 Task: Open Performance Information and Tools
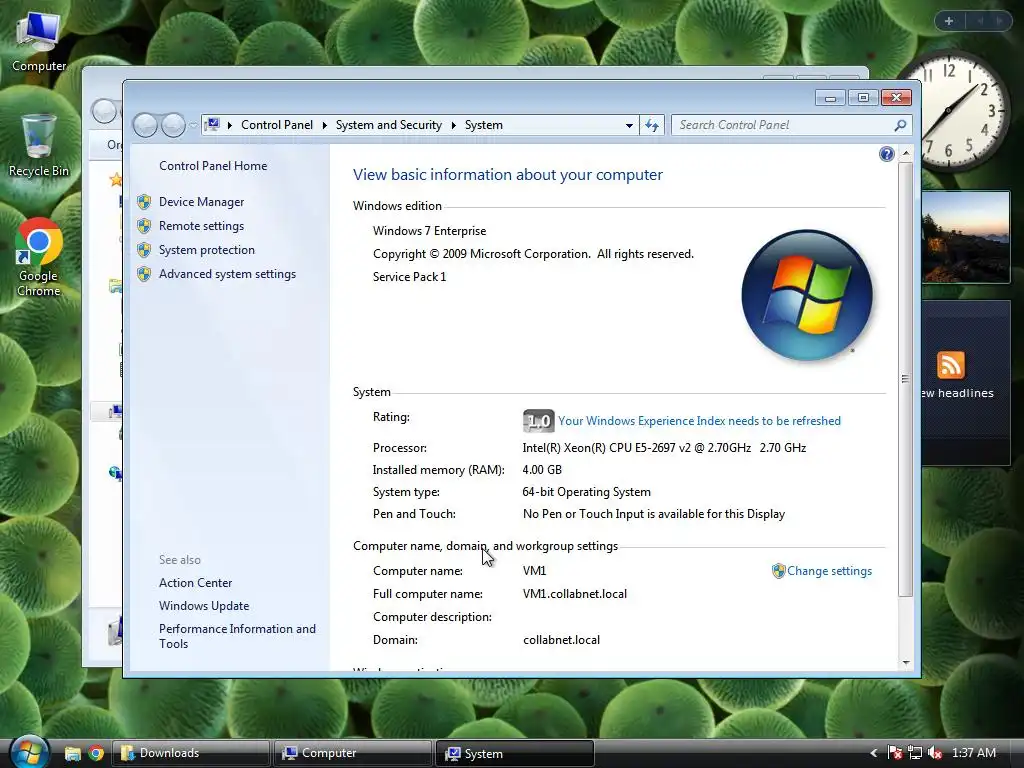click(x=237, y=636)
